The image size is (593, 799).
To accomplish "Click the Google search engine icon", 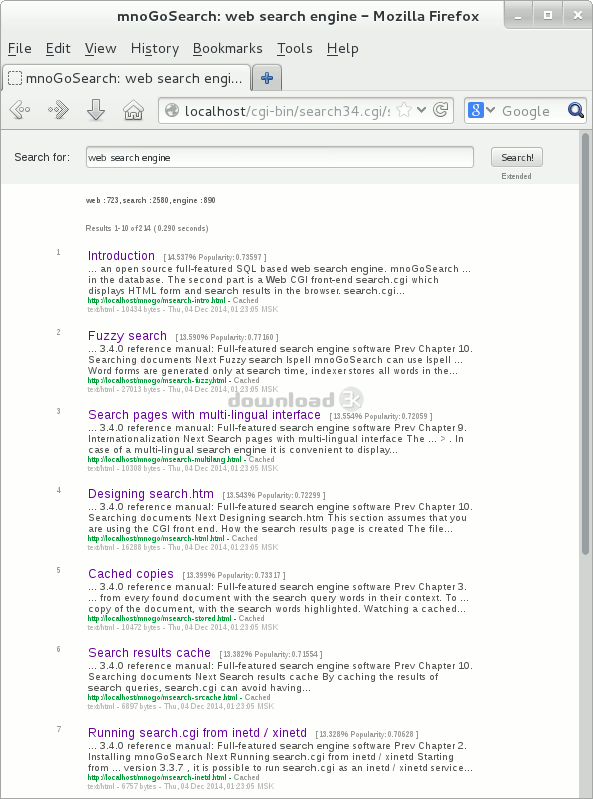I will (475, 110).
